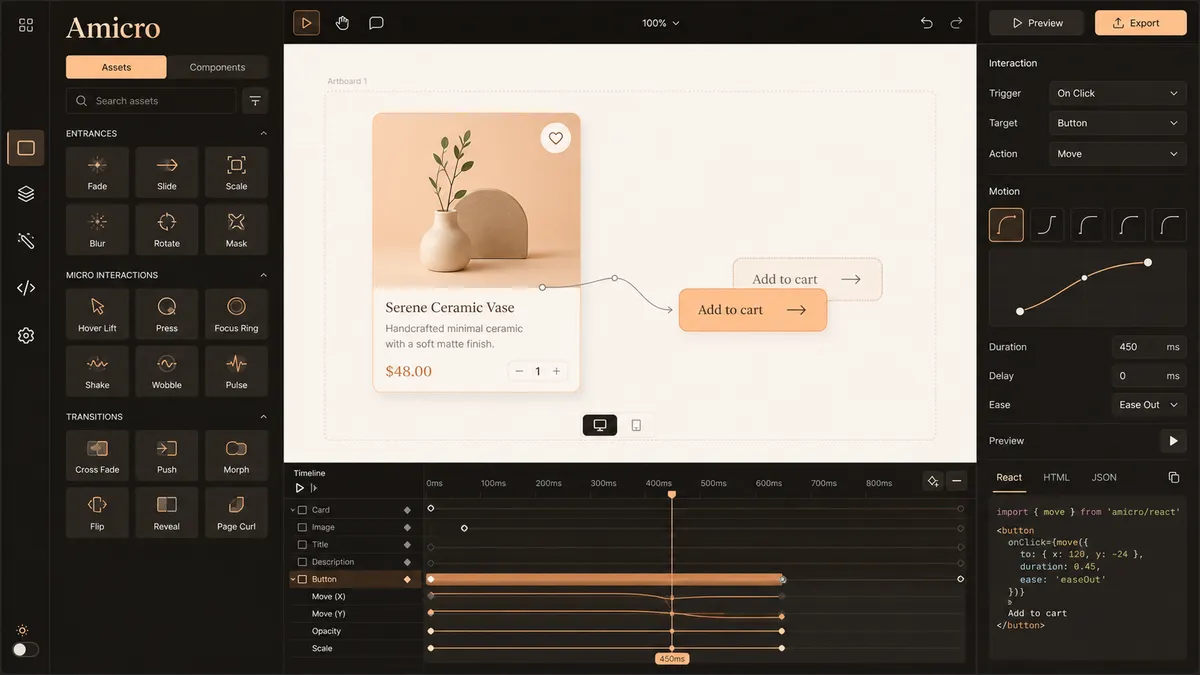The width and height of the screenshot is (1200, 675).
Task: Click the redo arrow
Action: [x=956, y=23]
